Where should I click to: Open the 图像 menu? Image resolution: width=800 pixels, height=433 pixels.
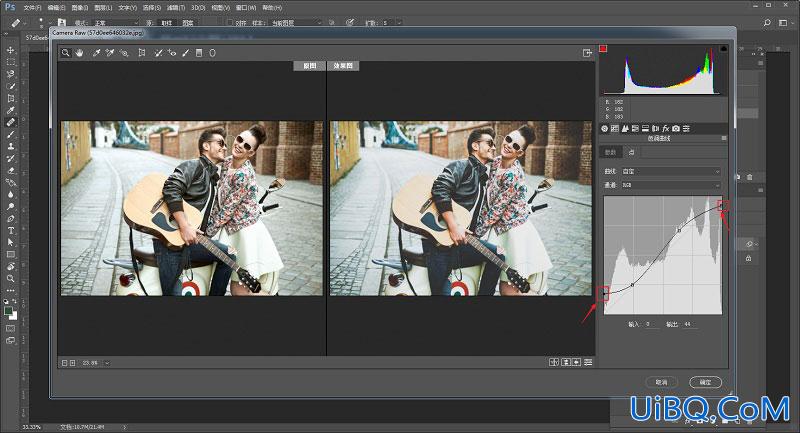click(x=80, y=8)
